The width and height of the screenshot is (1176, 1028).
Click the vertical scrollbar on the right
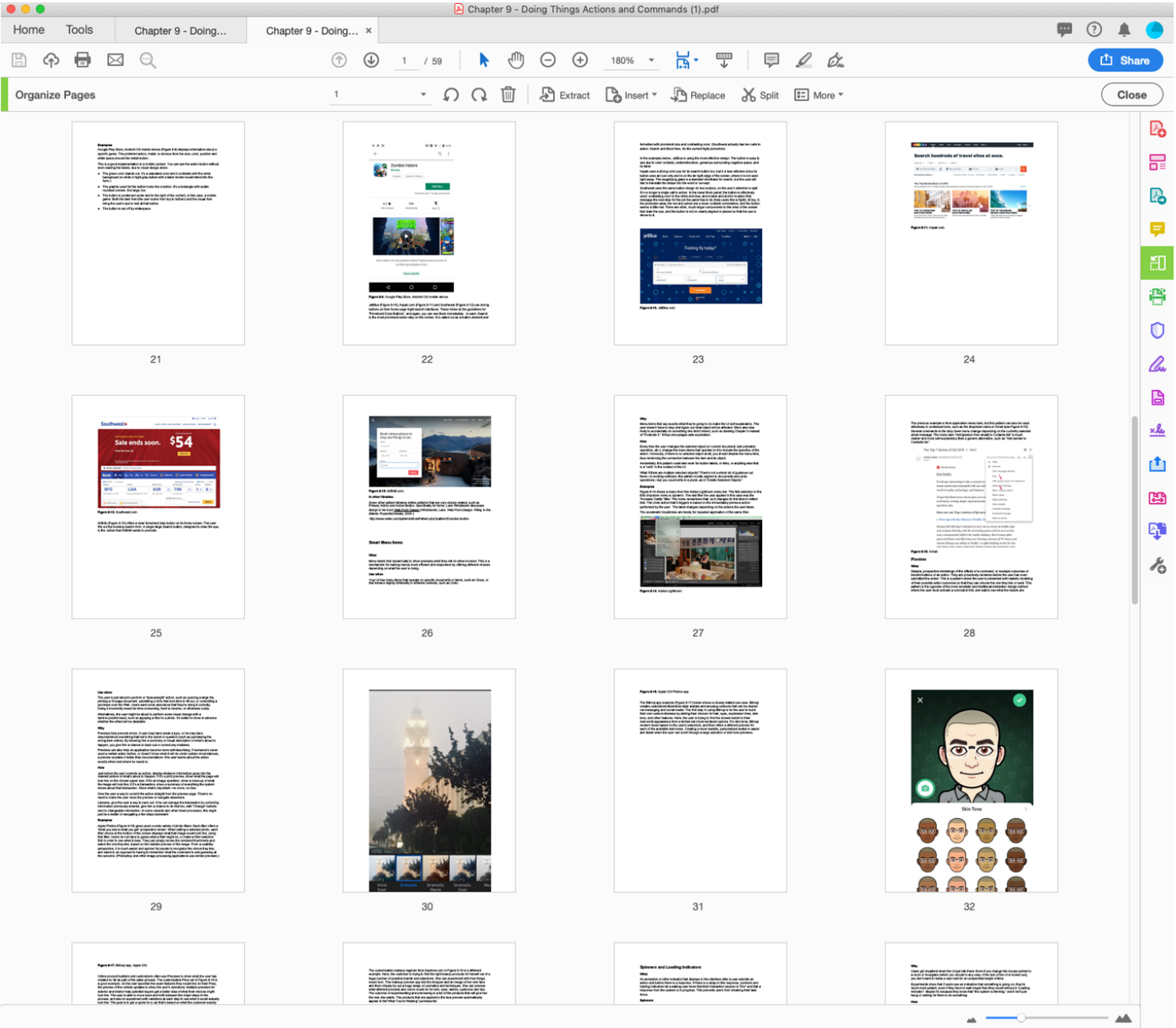pos(1134,509)
